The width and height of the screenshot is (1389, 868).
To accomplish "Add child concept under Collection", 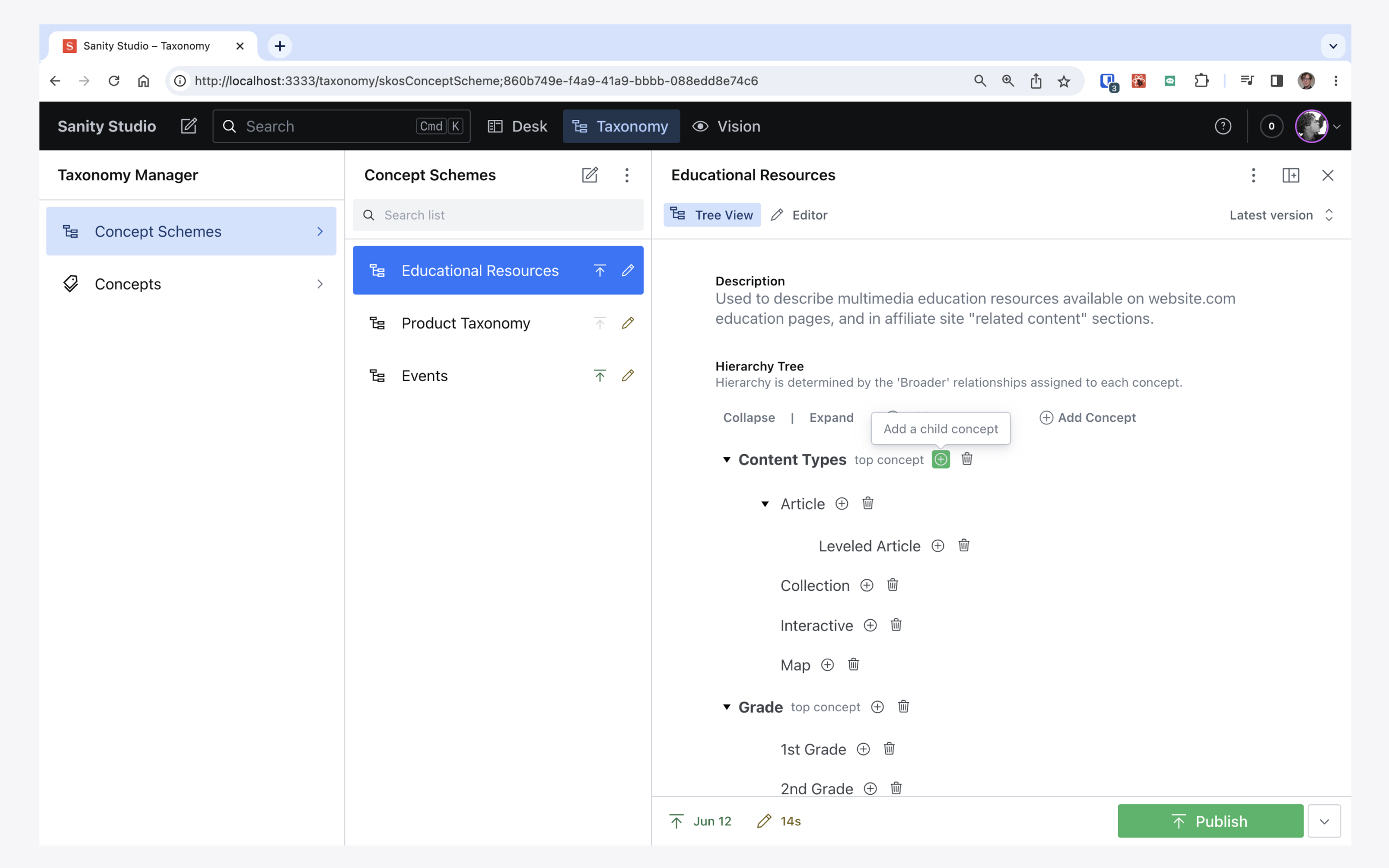I will 867,585.
